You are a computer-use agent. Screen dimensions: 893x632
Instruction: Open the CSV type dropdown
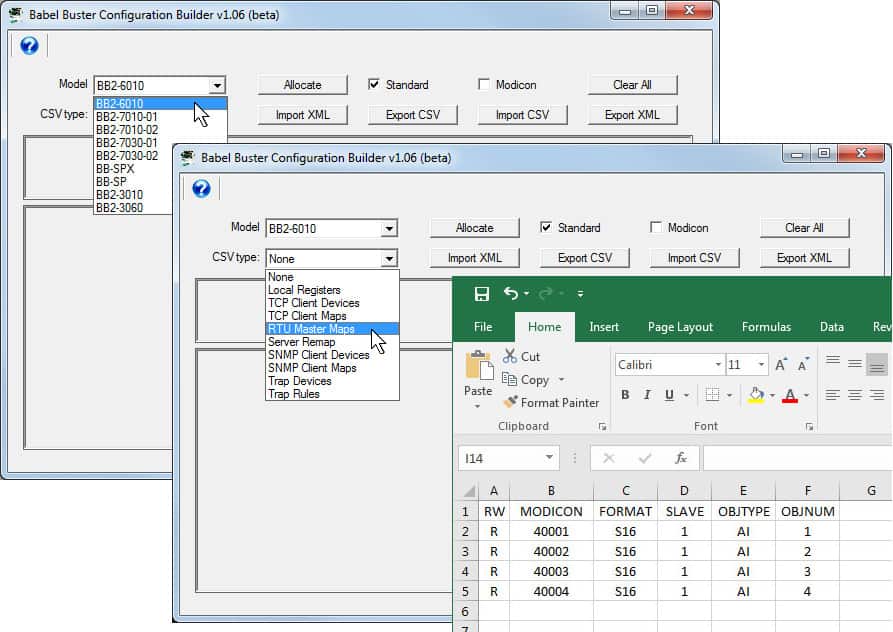tap(391, 258)
